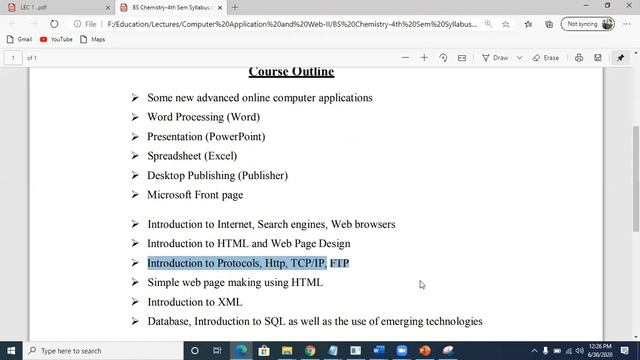Open the Windows Start menu
640x360 pixels.
[11, 351]
